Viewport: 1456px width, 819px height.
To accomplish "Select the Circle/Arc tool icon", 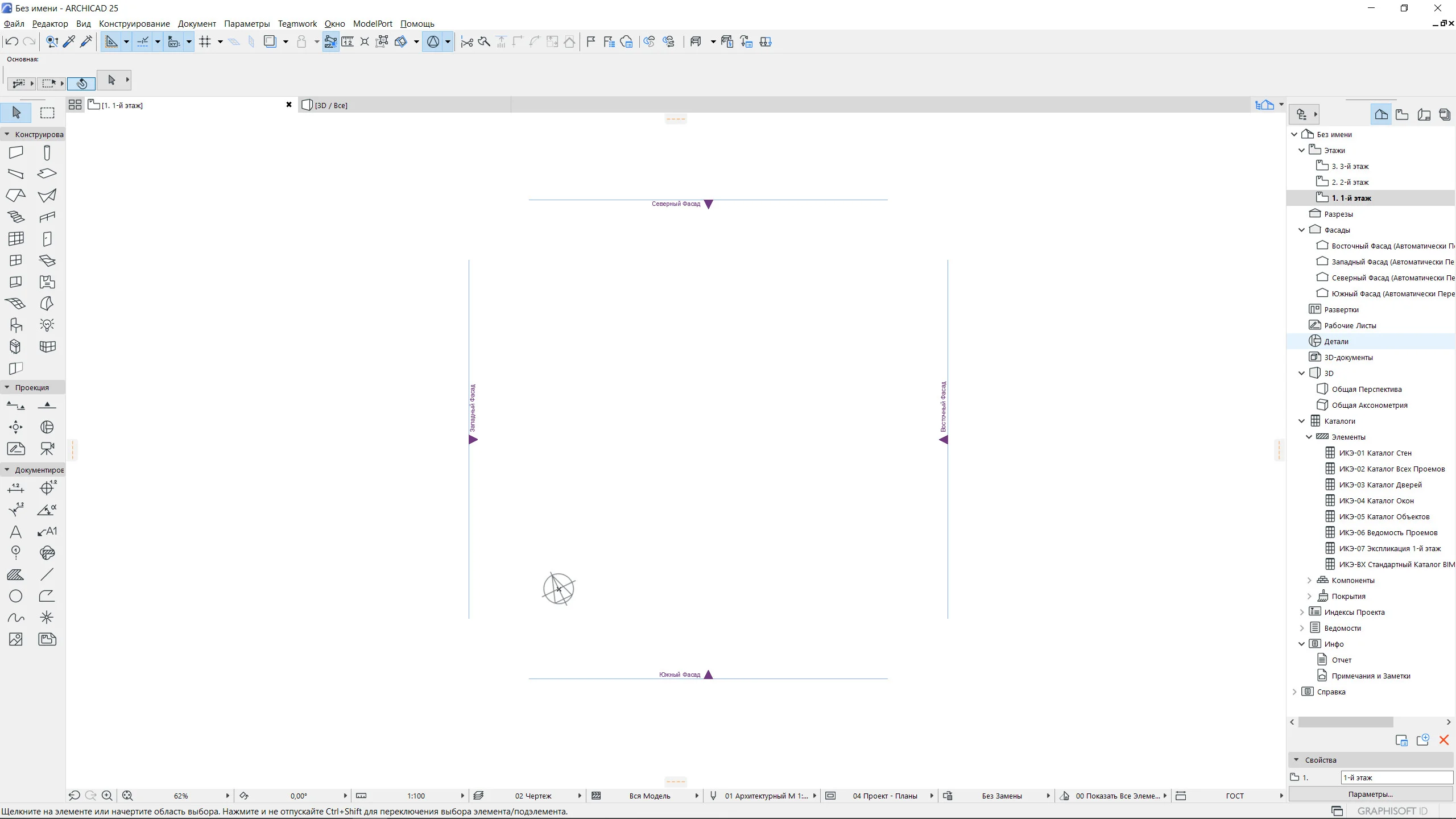I will click(x=16, y=596).
